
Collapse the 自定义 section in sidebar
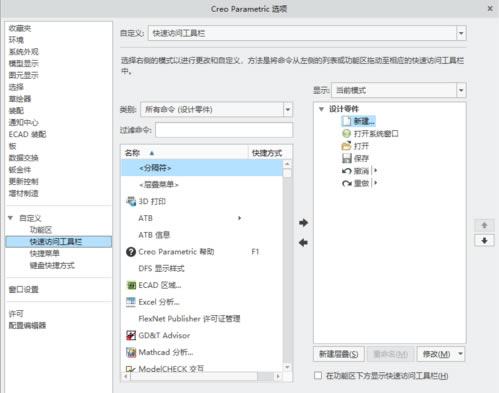pyautogui.click(x=10, y=218)
